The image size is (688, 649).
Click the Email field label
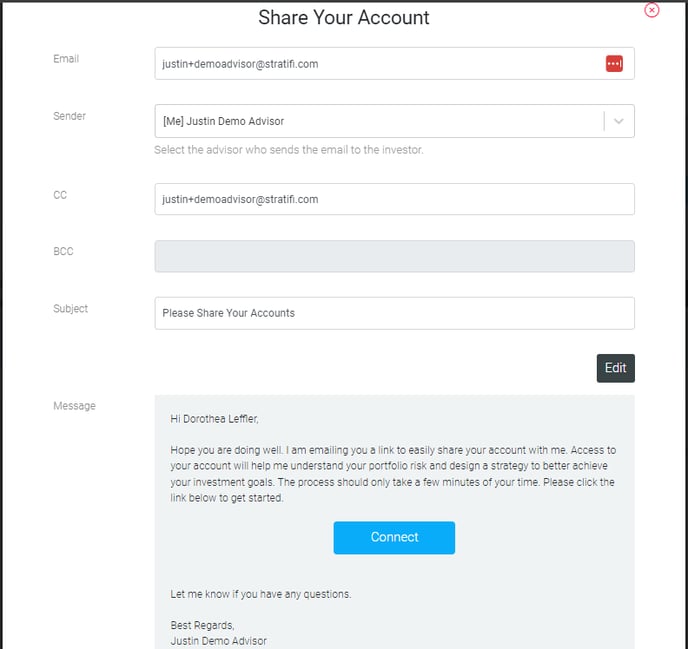pyautogui.click(x=66, y=59)
